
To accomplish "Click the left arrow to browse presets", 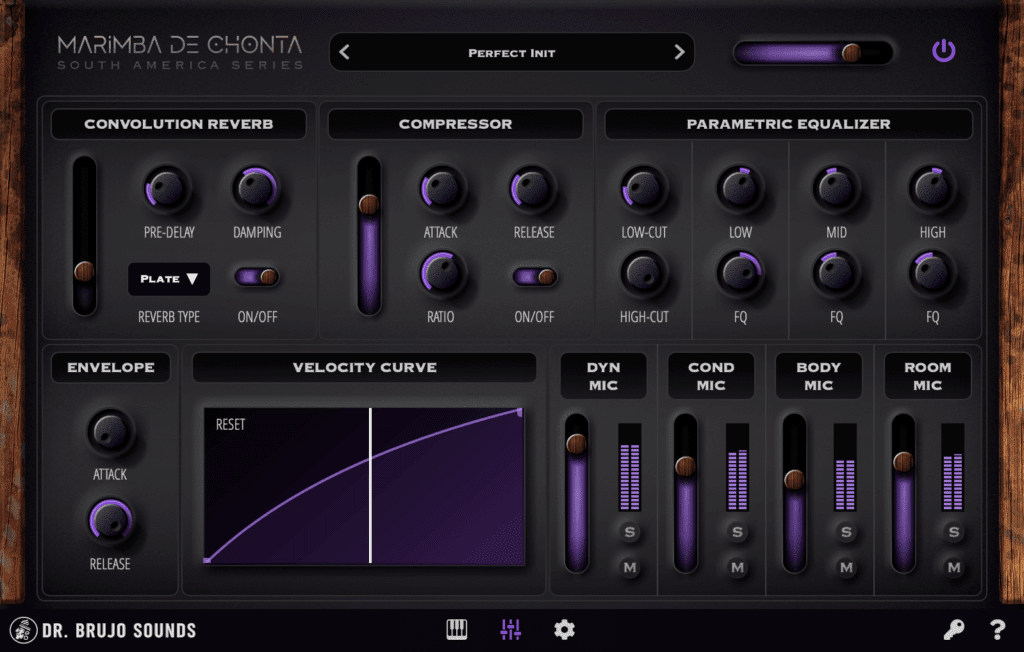I will coord(346,52).
